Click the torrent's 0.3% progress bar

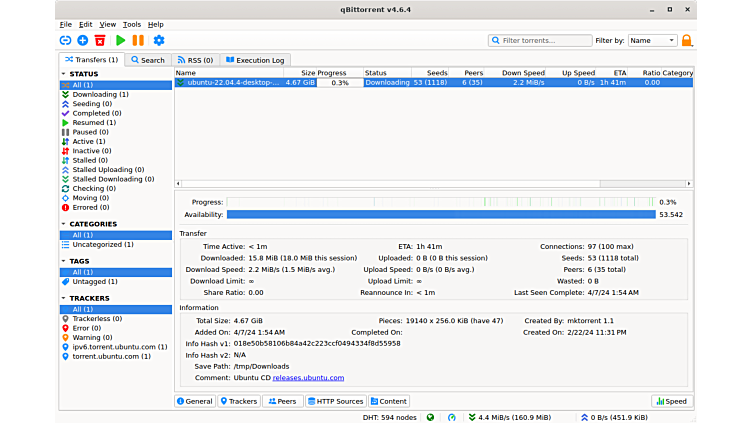340,83
